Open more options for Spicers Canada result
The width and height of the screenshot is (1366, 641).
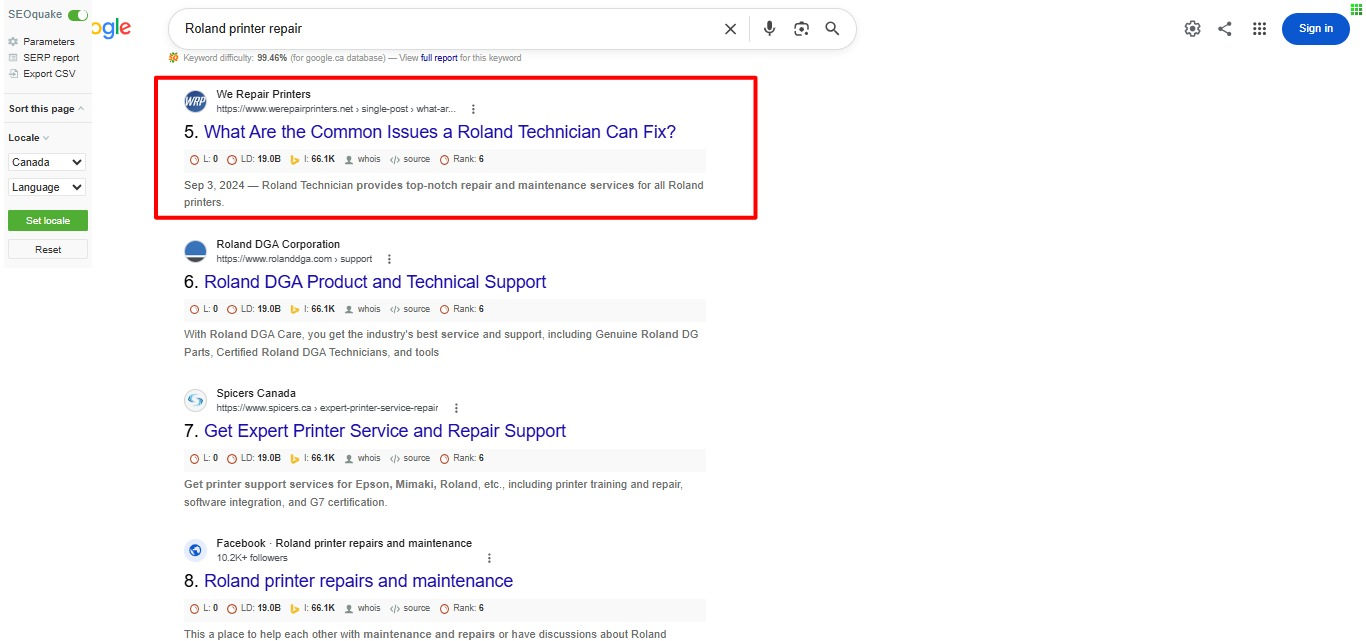point(456,408)
